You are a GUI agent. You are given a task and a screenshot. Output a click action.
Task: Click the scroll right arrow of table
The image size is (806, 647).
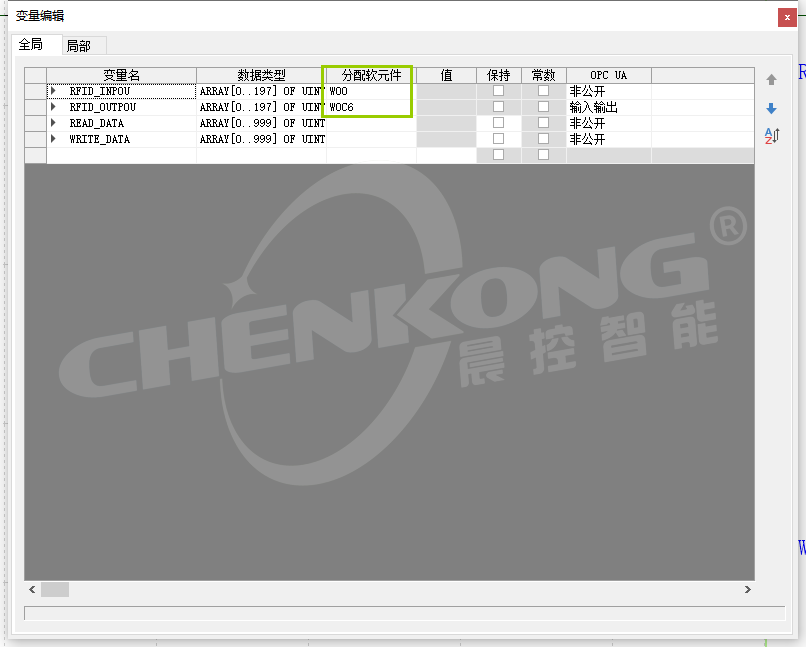click(x=746, y=590)
